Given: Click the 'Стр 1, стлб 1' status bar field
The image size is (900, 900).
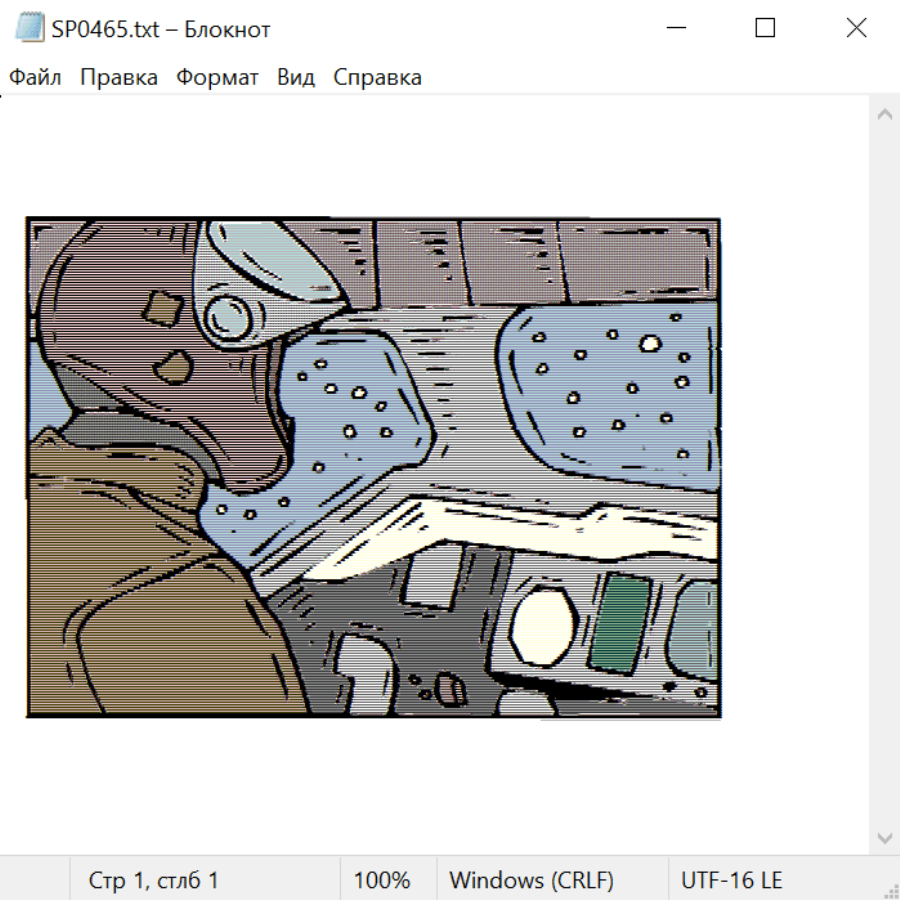Looking at the screenshot, I should (153, 880).
